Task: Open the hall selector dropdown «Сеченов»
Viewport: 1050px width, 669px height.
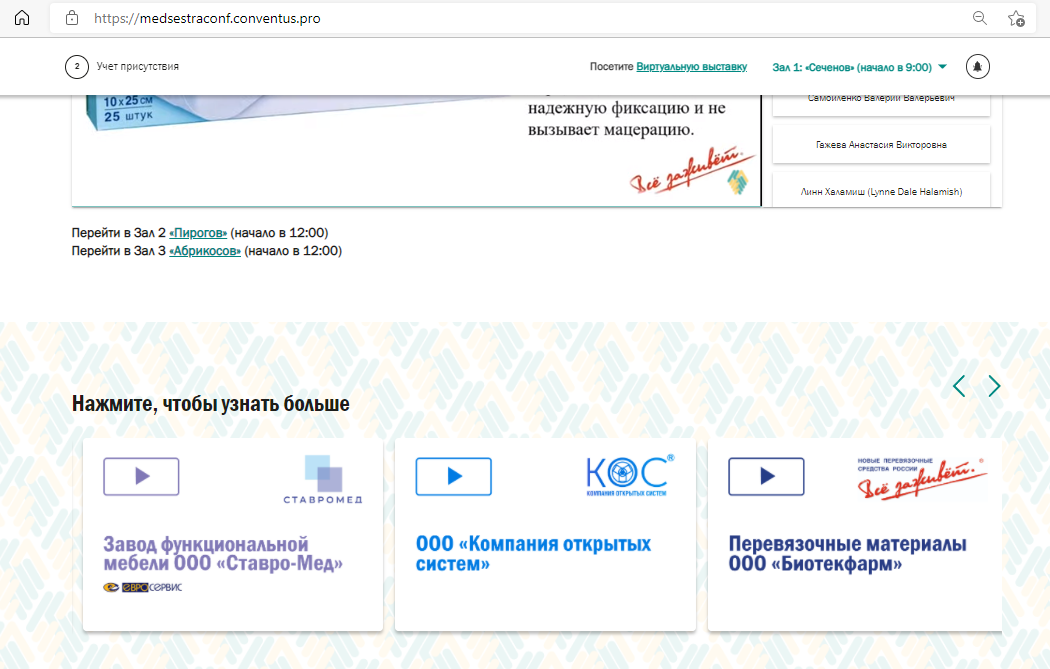Action: pyautogui.click(x=859, y=67)
